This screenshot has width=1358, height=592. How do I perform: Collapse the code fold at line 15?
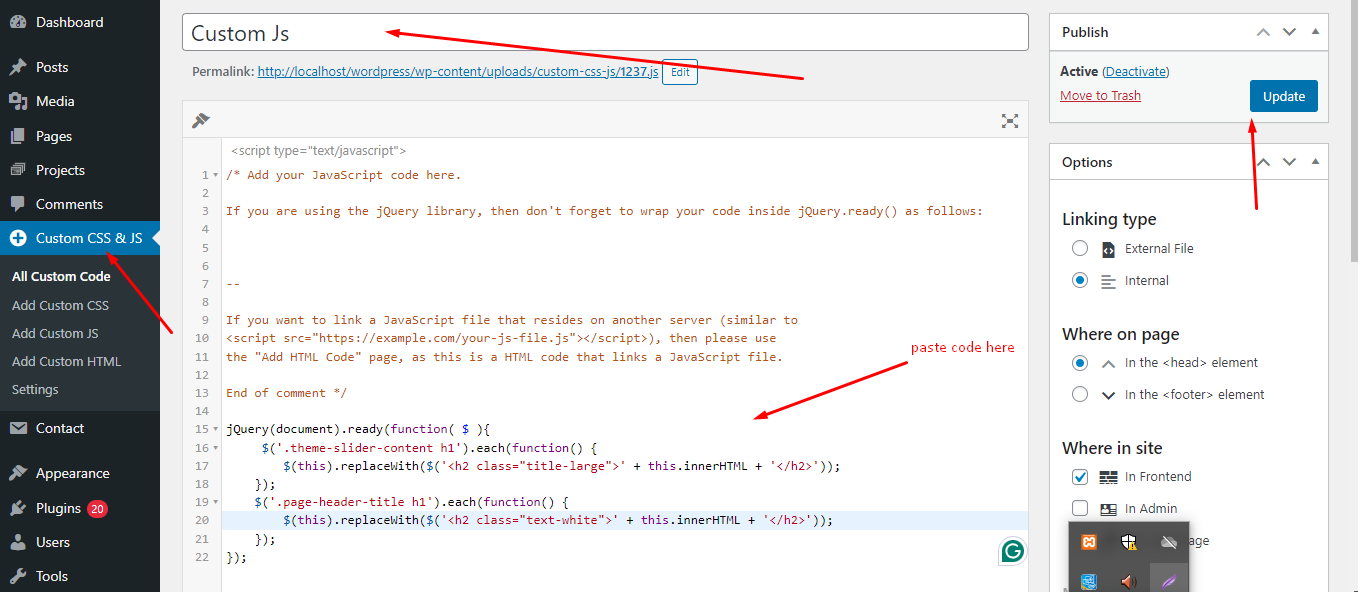tap(217, 430)
